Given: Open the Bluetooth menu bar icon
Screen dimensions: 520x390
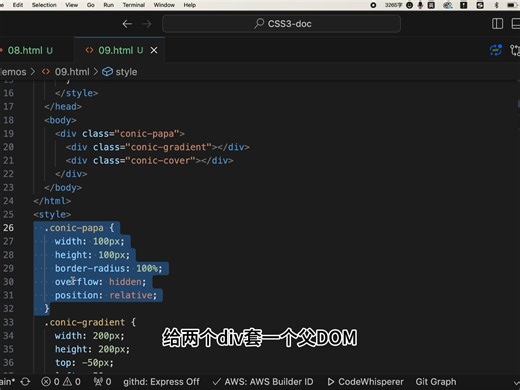Looking at the screenshot, I should [x=496, y=5].
